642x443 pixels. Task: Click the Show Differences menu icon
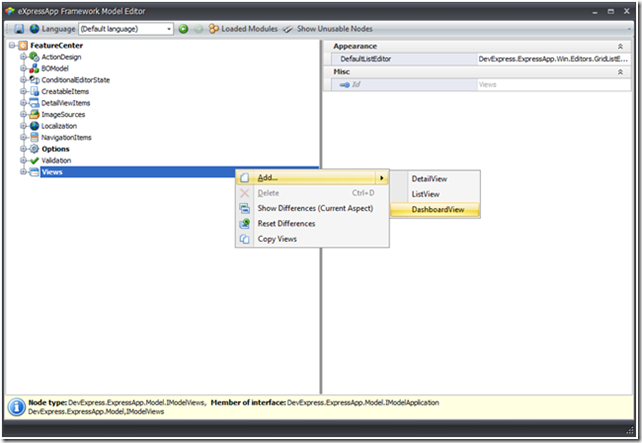244,208
